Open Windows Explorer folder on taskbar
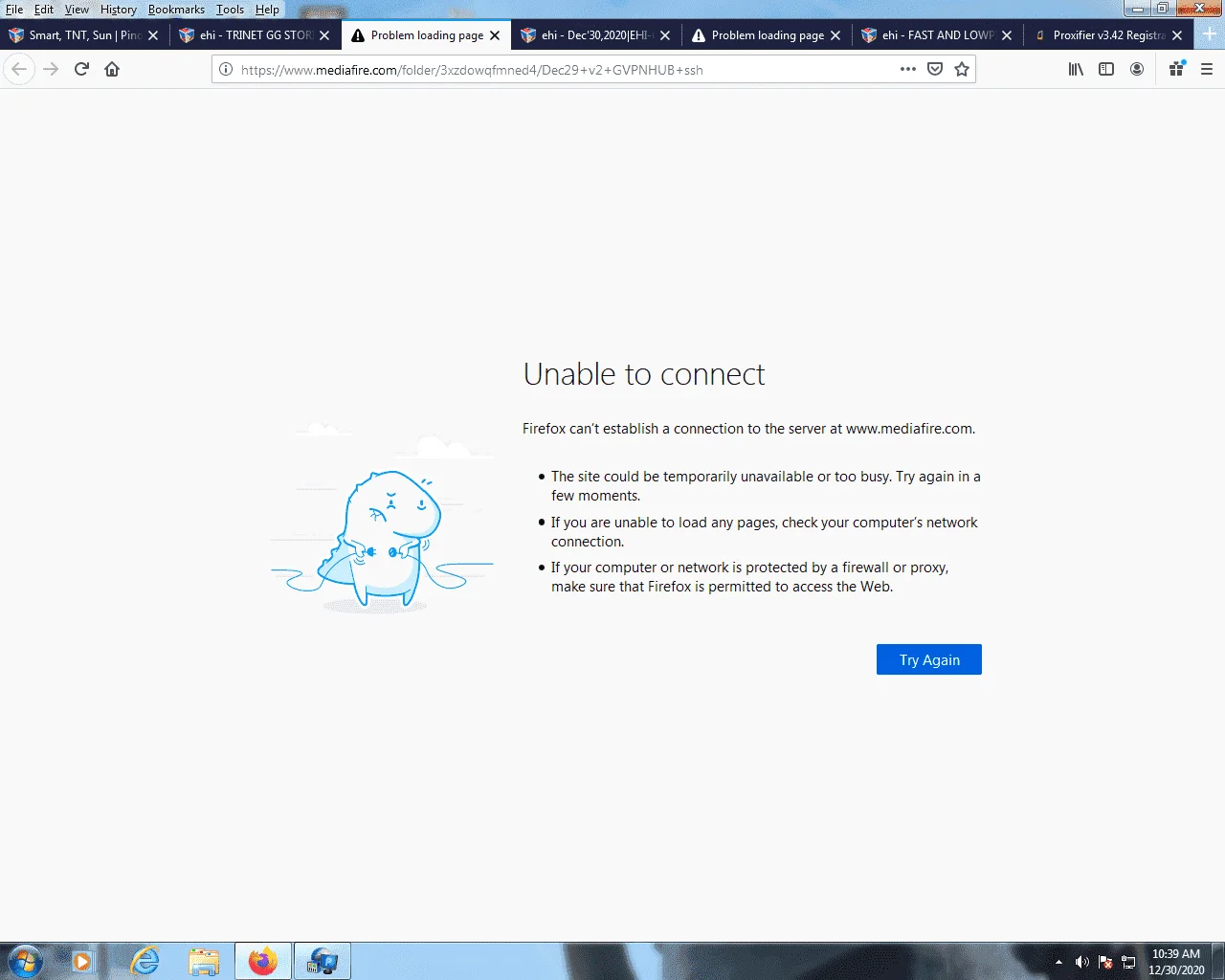 click(204, 961)
